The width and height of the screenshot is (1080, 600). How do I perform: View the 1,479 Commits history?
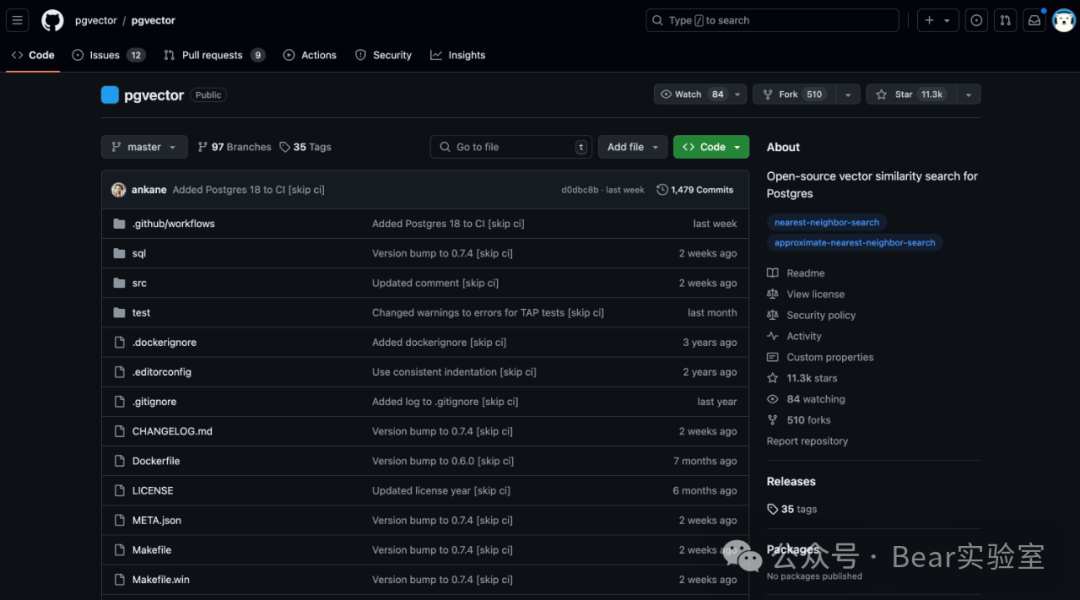coord(695,189)
